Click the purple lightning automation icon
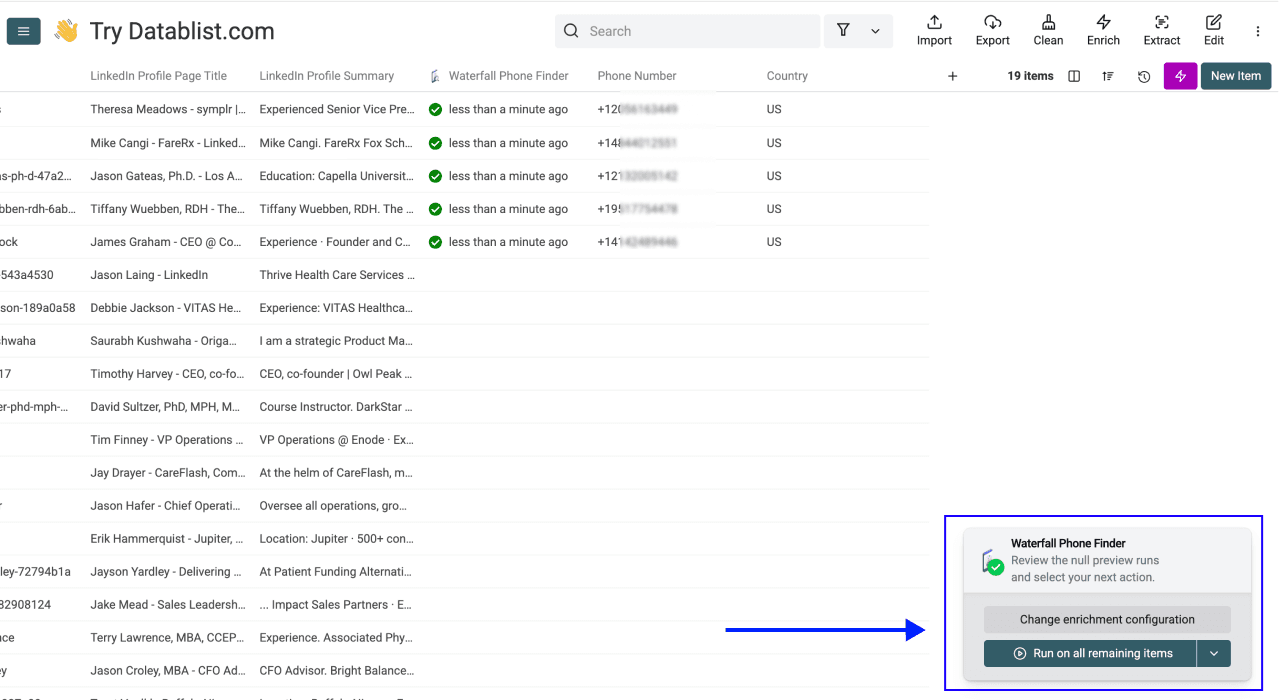This screenshot has width=1279, height=700. [x=1180, y=75]
